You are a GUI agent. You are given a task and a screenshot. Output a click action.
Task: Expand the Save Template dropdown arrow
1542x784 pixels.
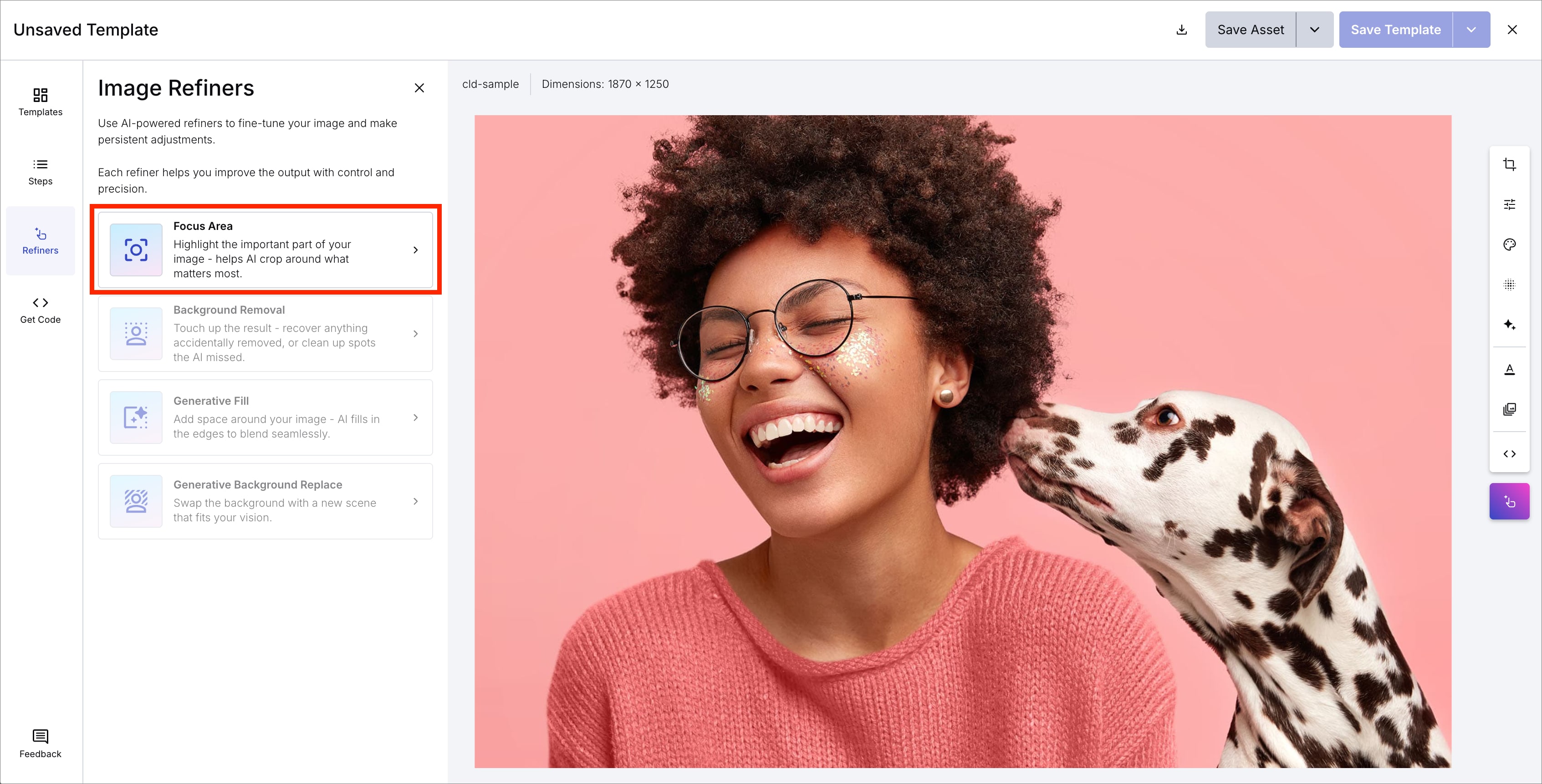point(1471,30)
